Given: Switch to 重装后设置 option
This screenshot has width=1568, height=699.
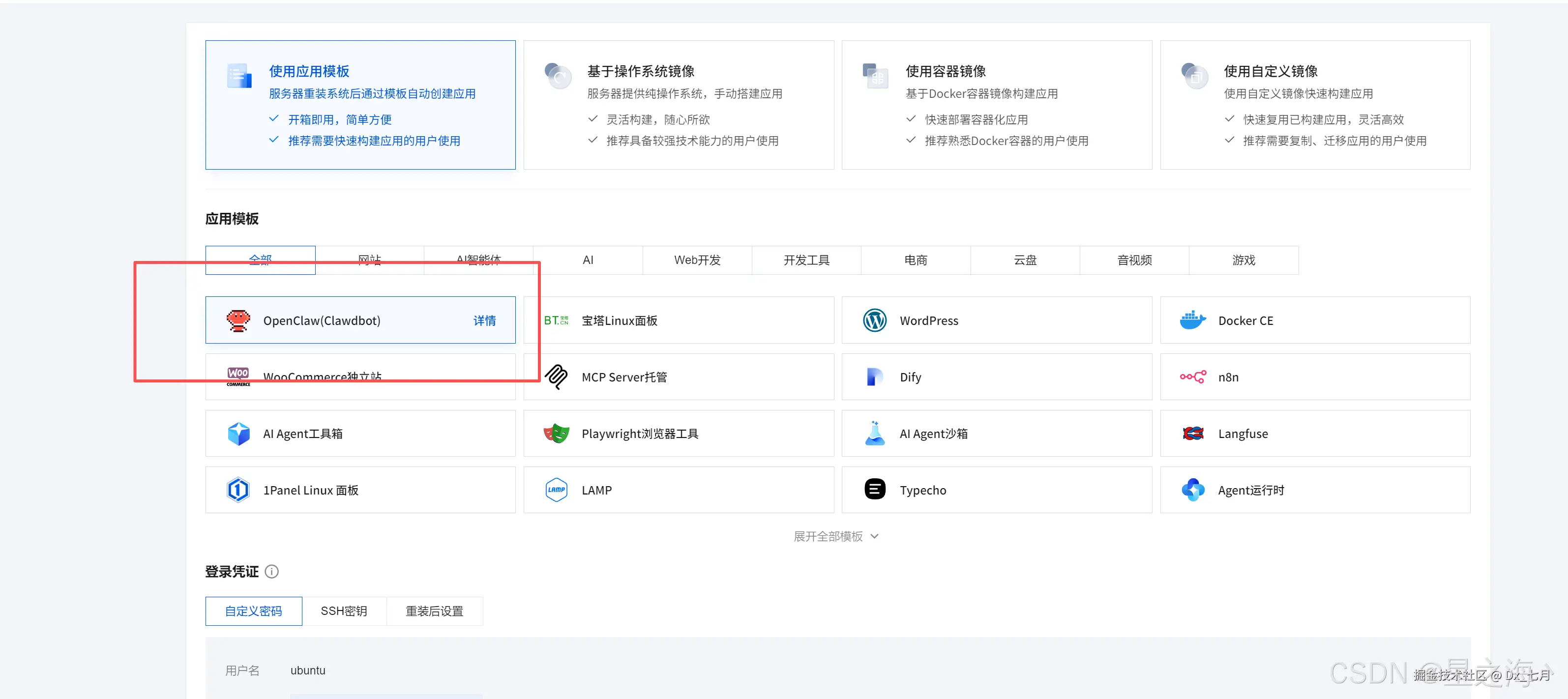Looking at the screenshot, I should 434,611.
